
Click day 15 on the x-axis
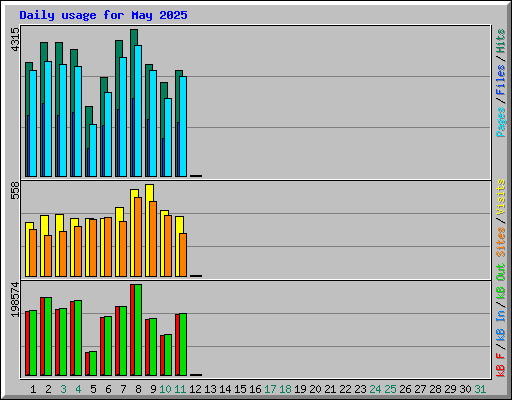[240, 389]
